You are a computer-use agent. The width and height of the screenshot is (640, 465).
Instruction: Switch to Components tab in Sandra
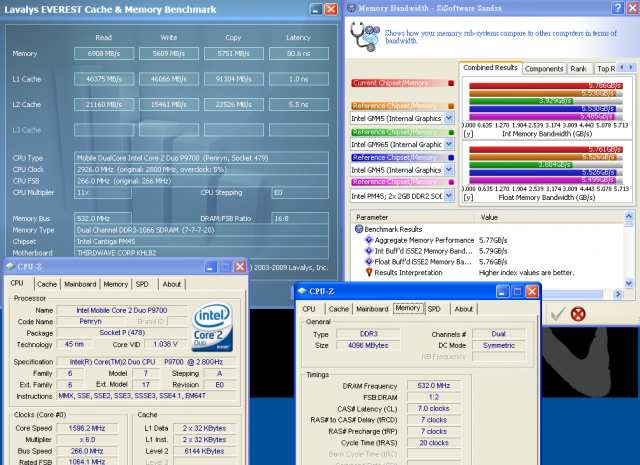[544, 69]
